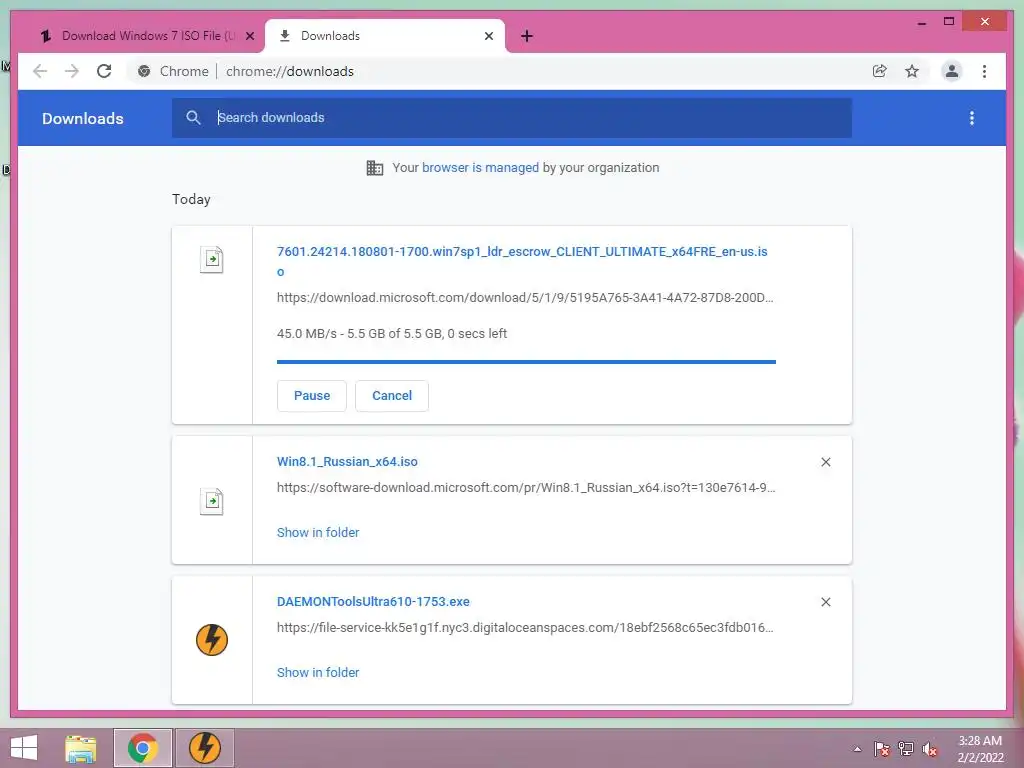Show hidden tray icons arrow

tap(857, 749)
